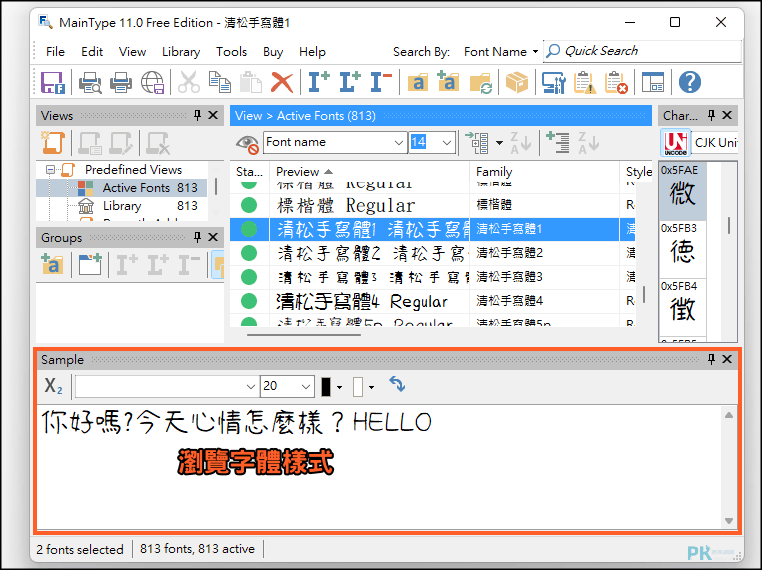Click the Sample text scrollbar down arrow

(728, 520)
